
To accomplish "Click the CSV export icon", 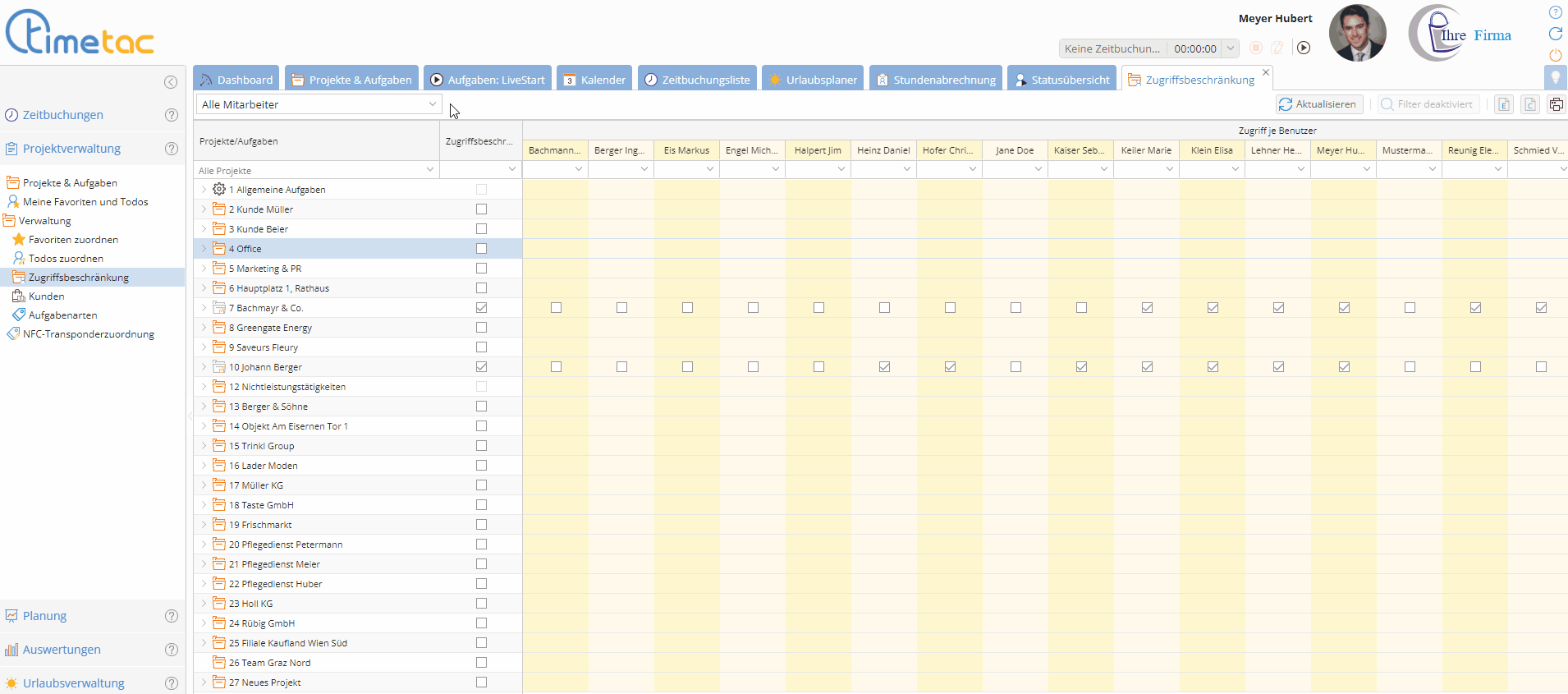I will pos(1529,104).
